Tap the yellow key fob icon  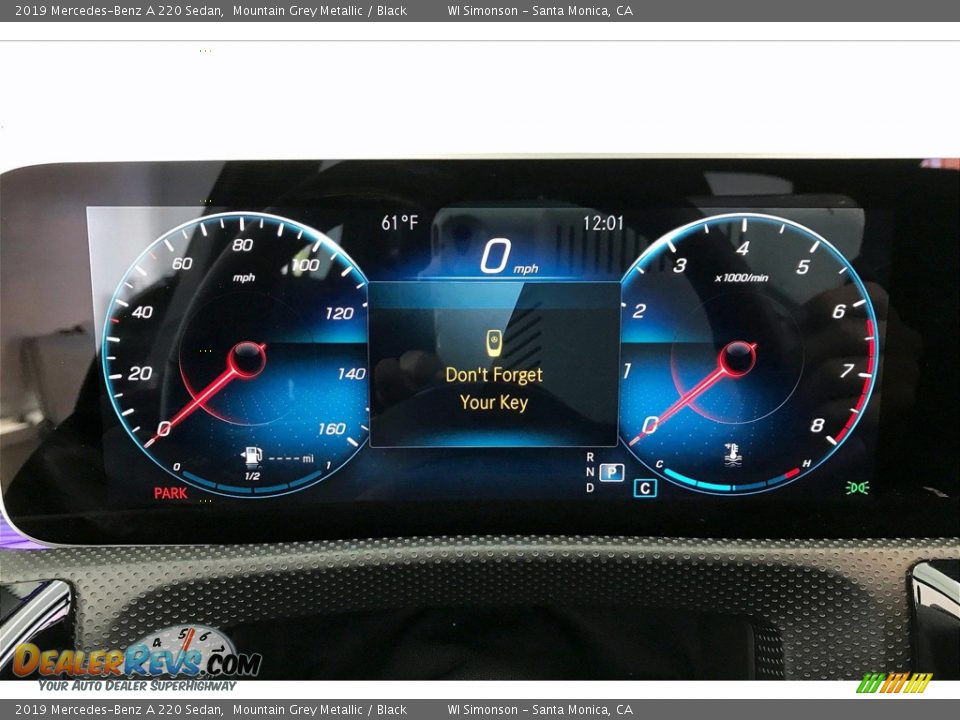494,342
